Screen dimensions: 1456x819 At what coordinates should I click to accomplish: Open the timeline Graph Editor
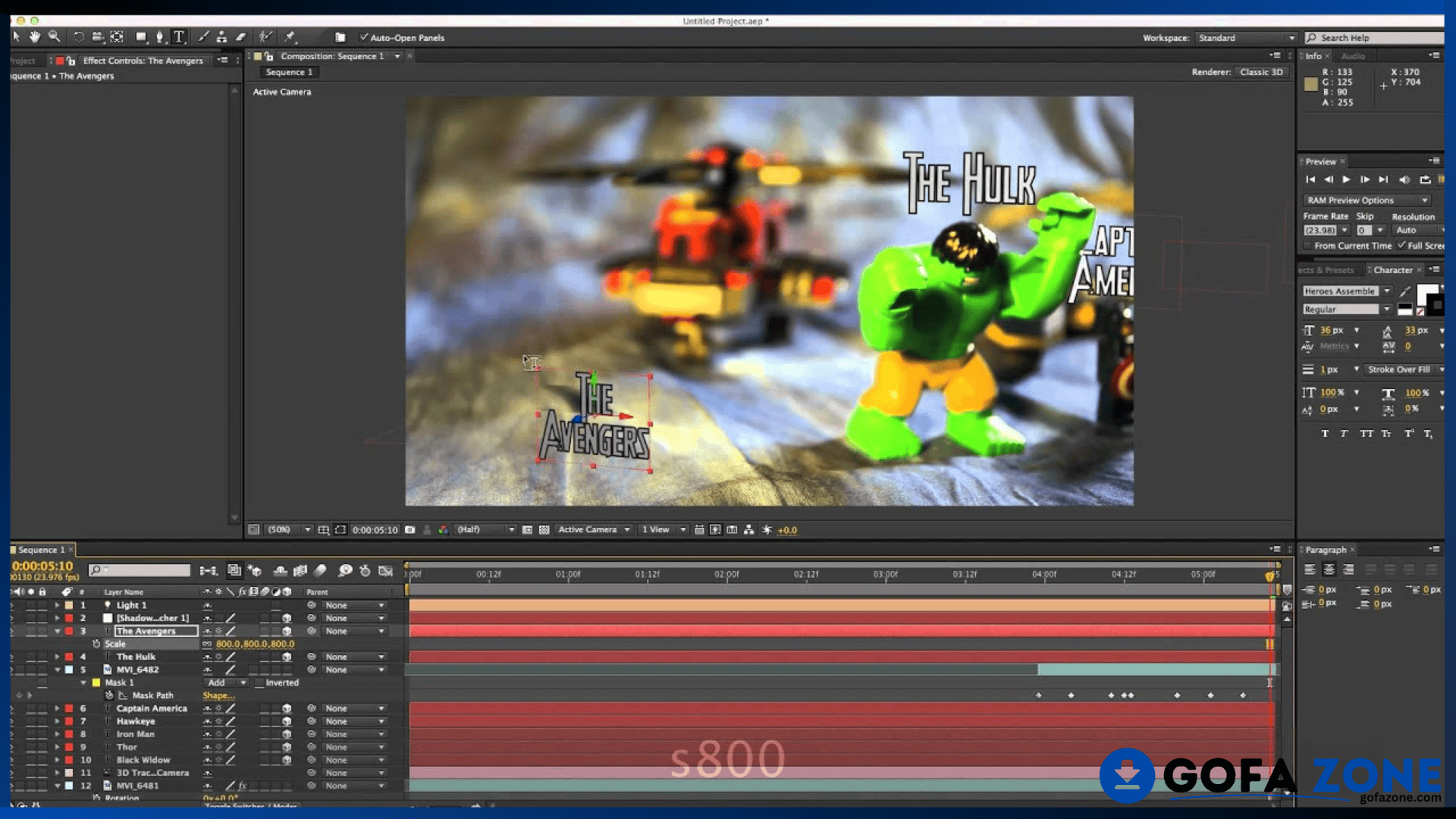pyautogui.click(x=385, y=570)
